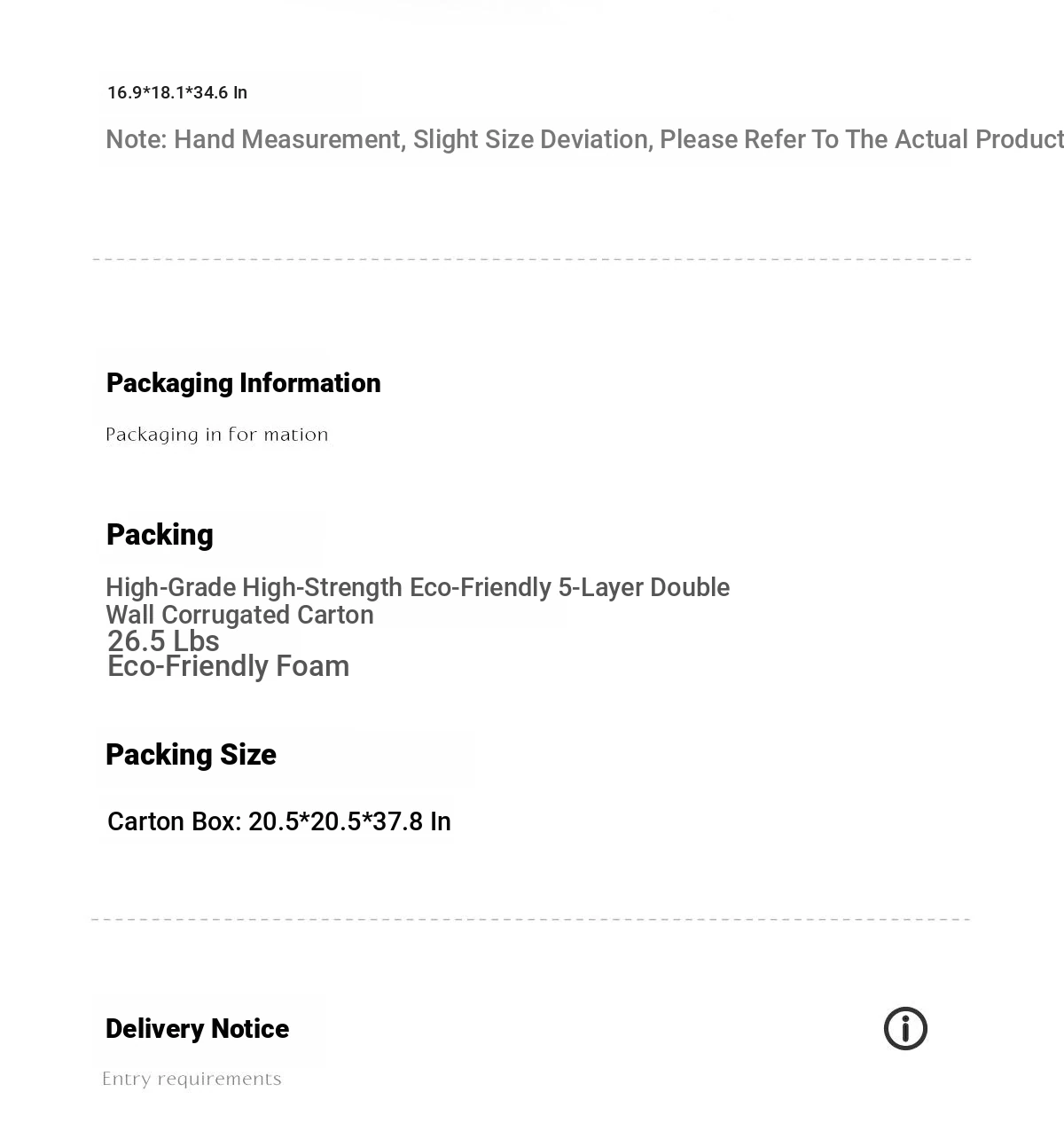
Task: Click the word 'Note:' in measurement notice
Action: [137, 140]
